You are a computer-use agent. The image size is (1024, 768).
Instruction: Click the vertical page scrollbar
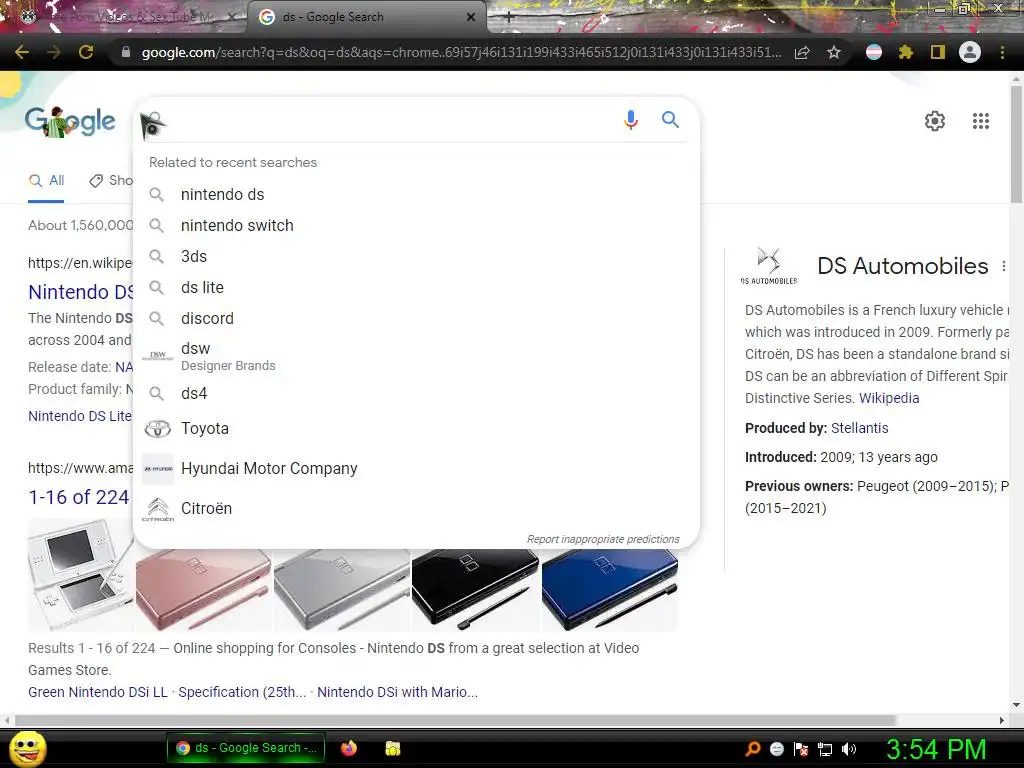[x=1016, y=144]
